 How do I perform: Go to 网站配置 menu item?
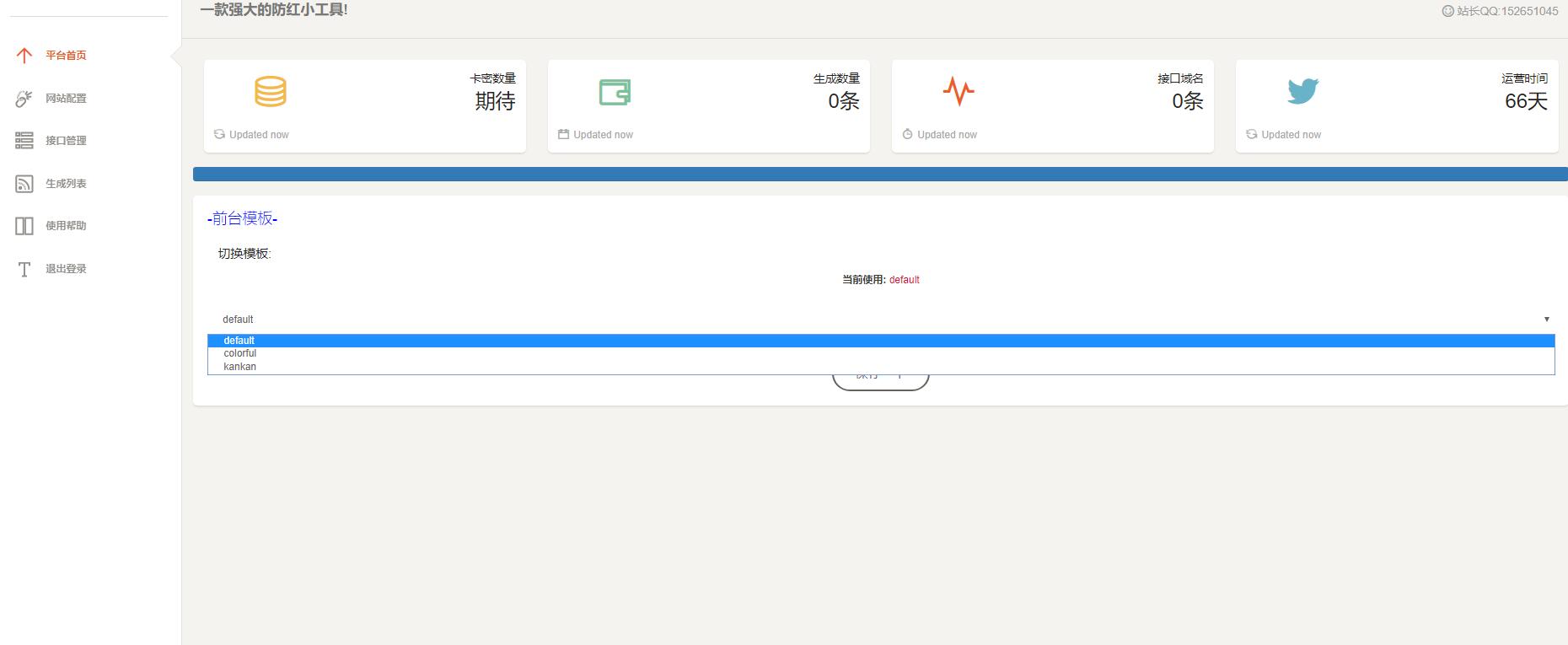click(x=66, y=99)
